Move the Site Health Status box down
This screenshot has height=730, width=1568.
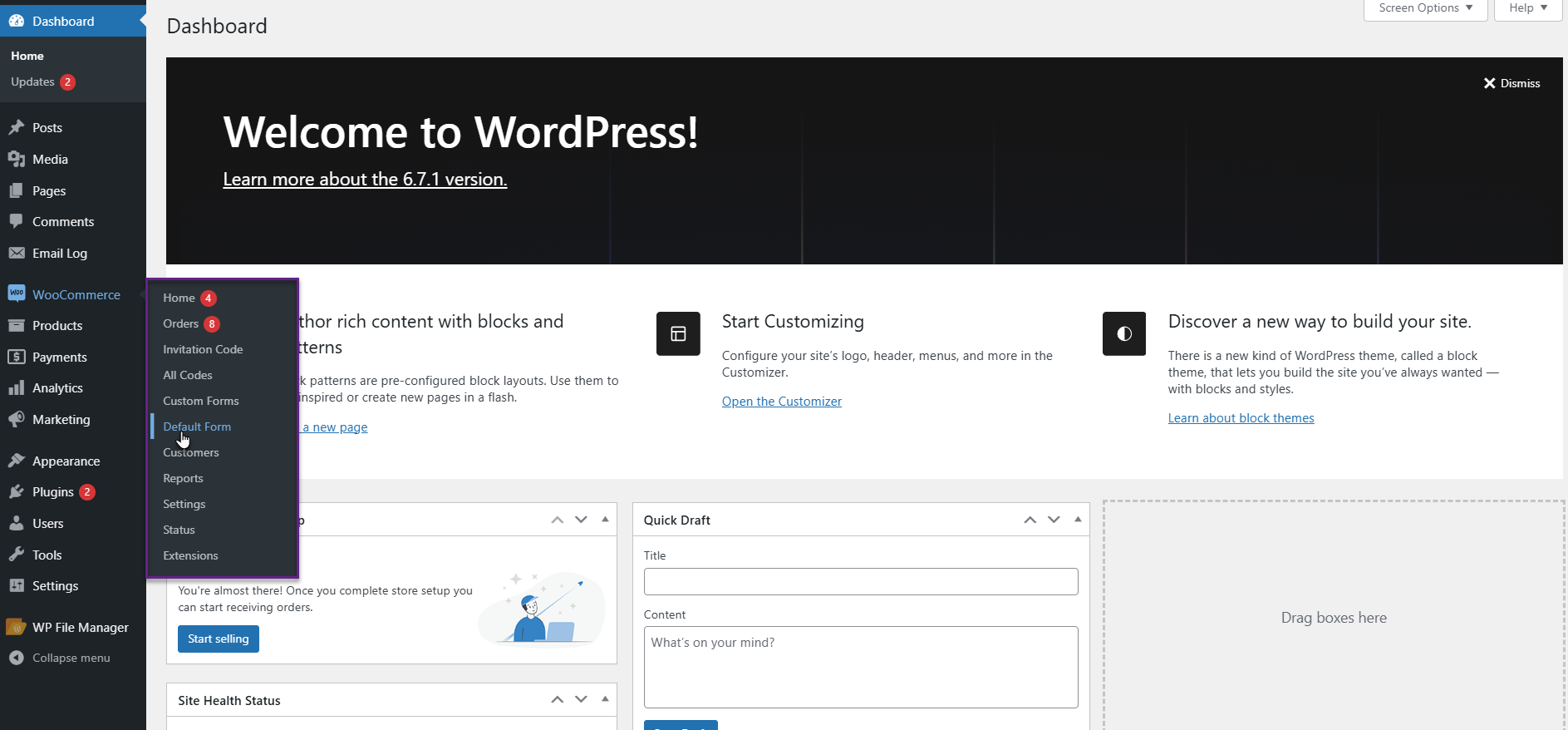[581, 700]
